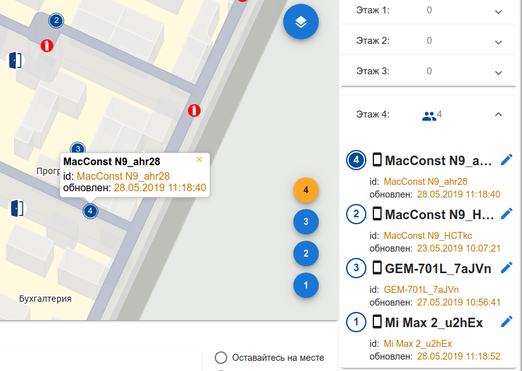Click the orange floor 4 button
The width and height of the screenshot is (522, 371).
(x=306, y=190)
